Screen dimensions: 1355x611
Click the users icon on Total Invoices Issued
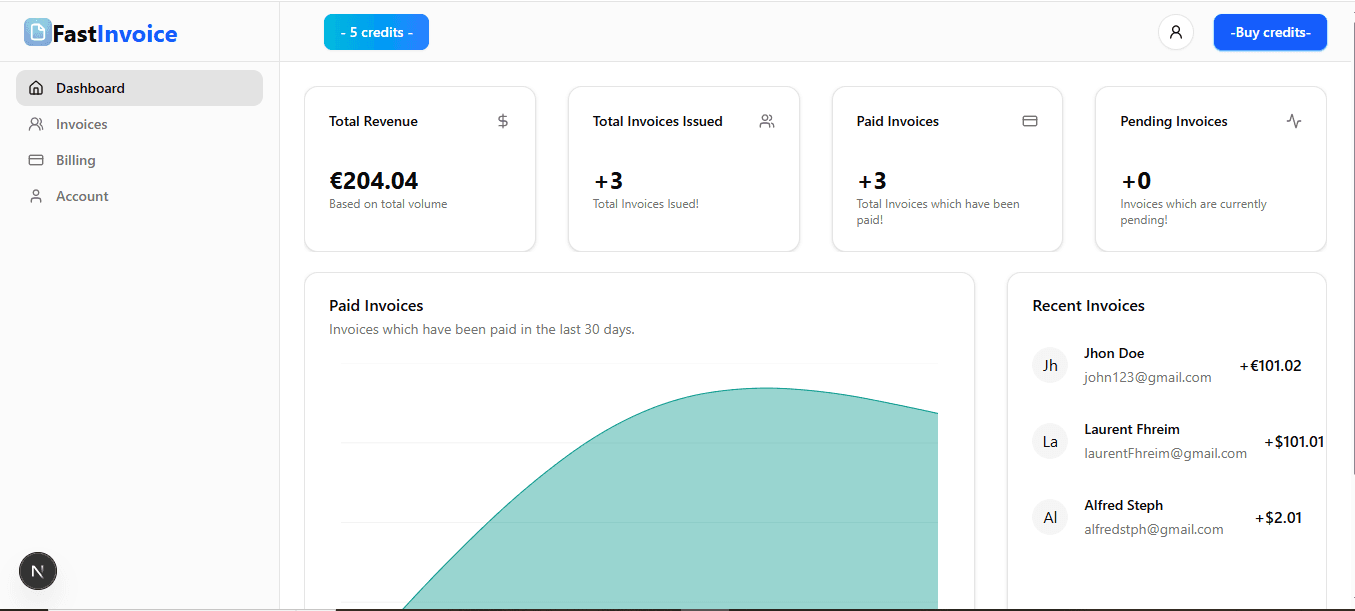pyautogui.click(x=766, y=121)
